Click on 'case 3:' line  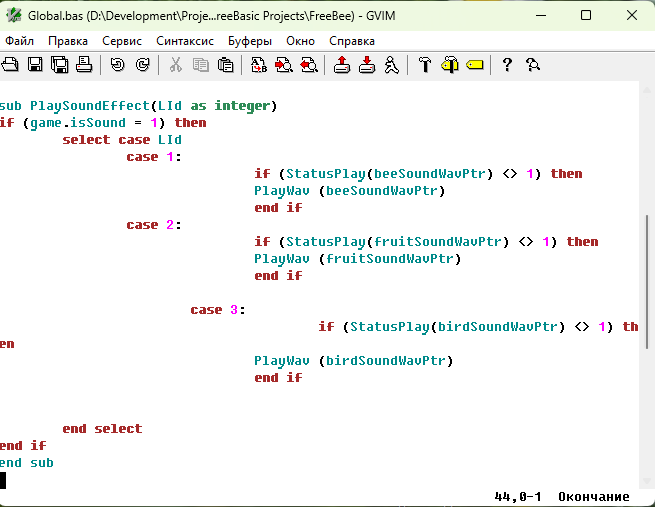click(x=218, y=310)
